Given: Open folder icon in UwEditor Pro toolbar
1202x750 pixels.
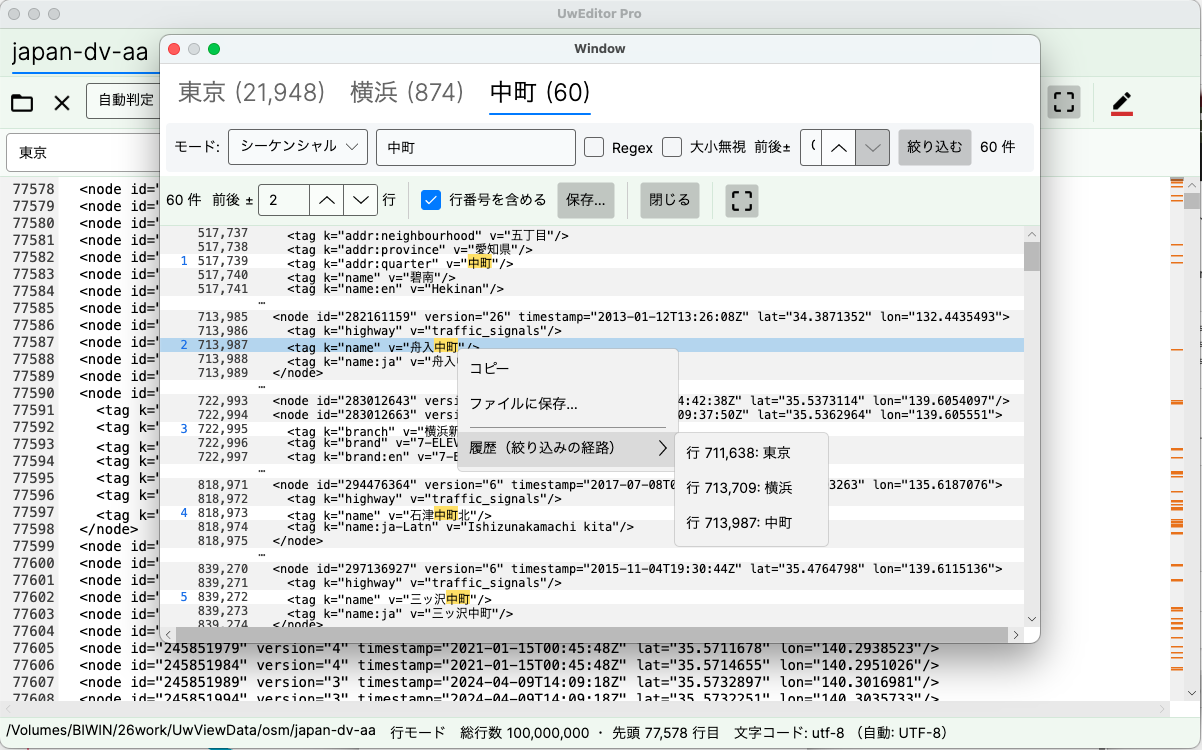Looking at the screenshot, I should pos(22,102).
